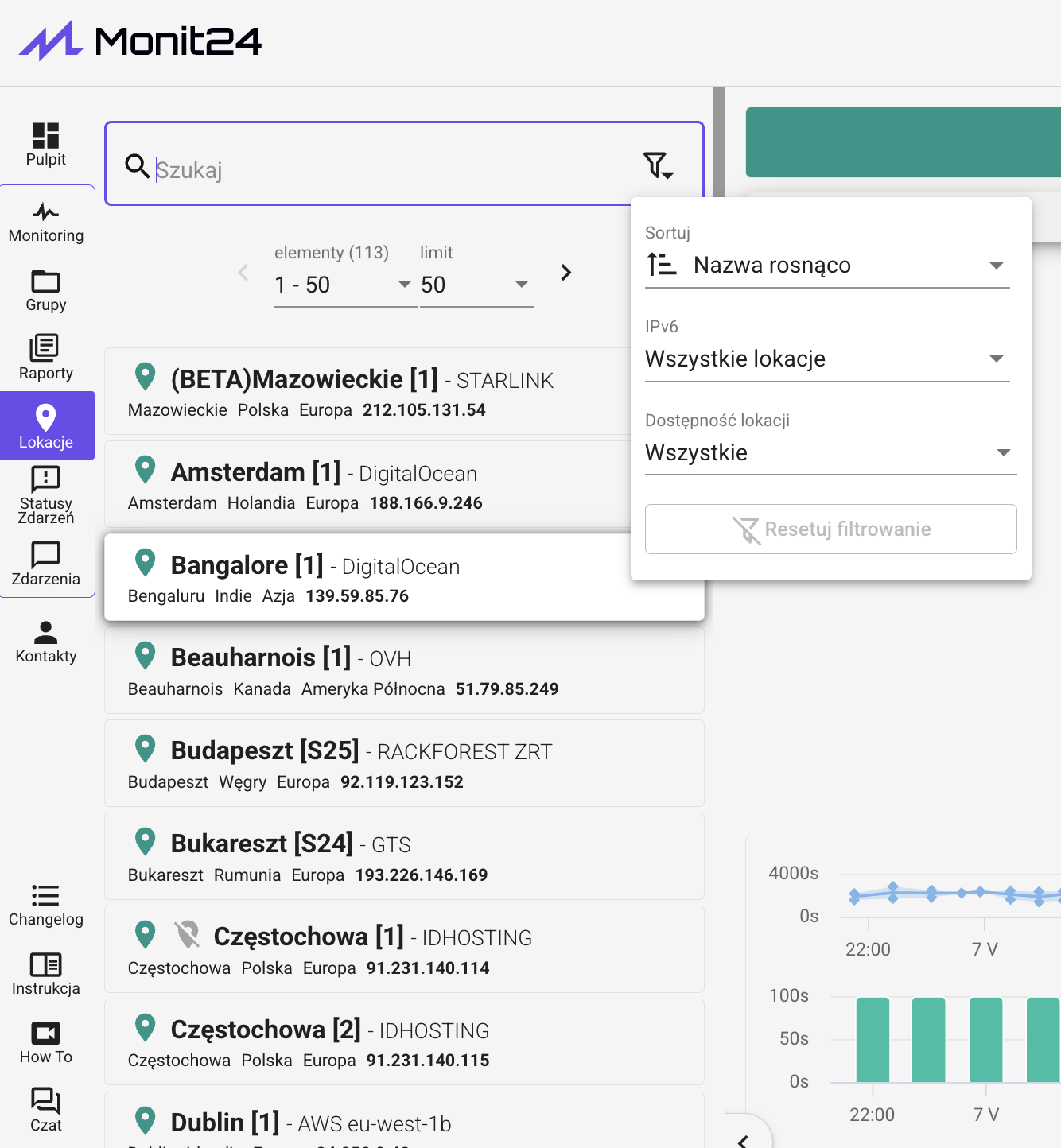The image size is (1061, 1148).
Task: Open the Kontakty section
Action: [x=46, y=642]
